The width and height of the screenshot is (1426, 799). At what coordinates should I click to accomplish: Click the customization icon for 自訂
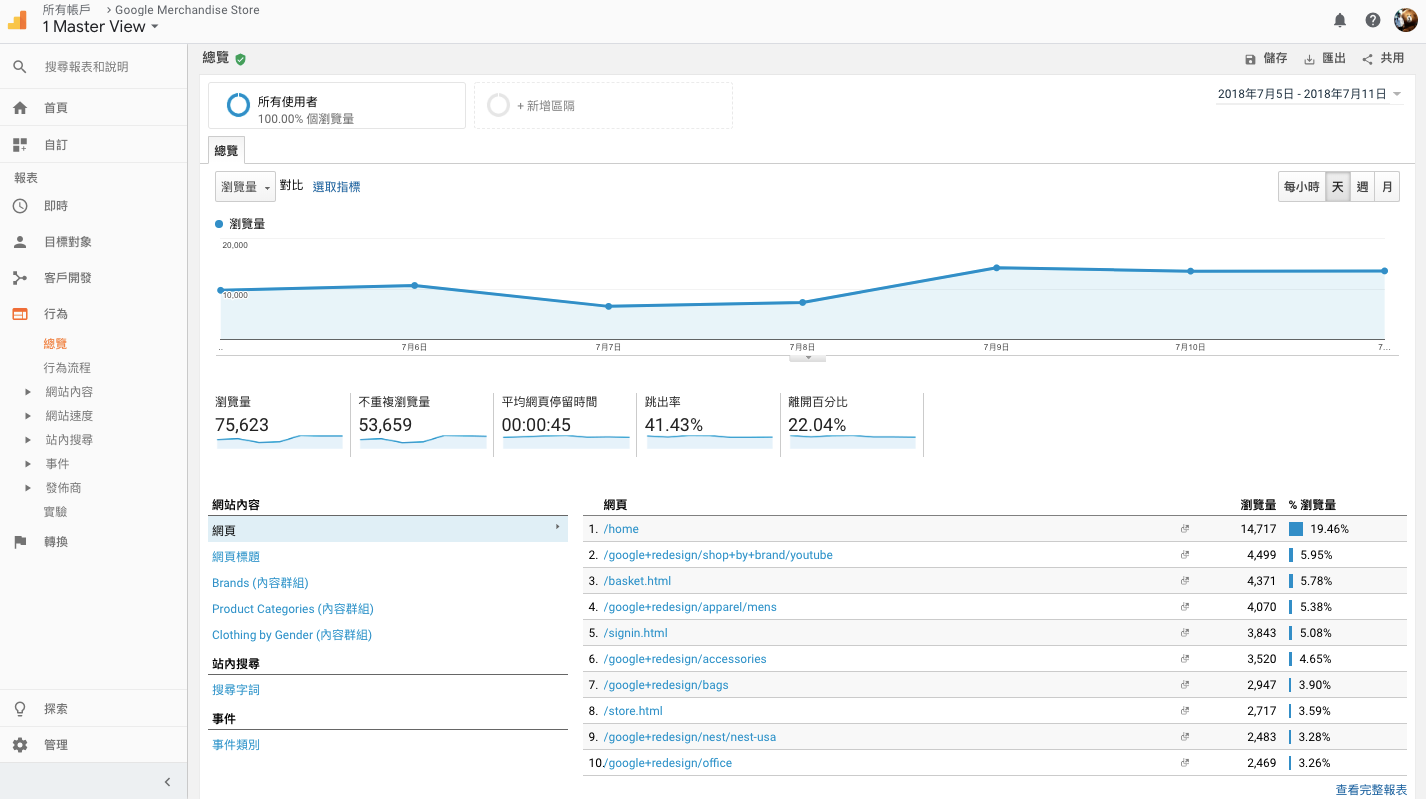(20, 145)
